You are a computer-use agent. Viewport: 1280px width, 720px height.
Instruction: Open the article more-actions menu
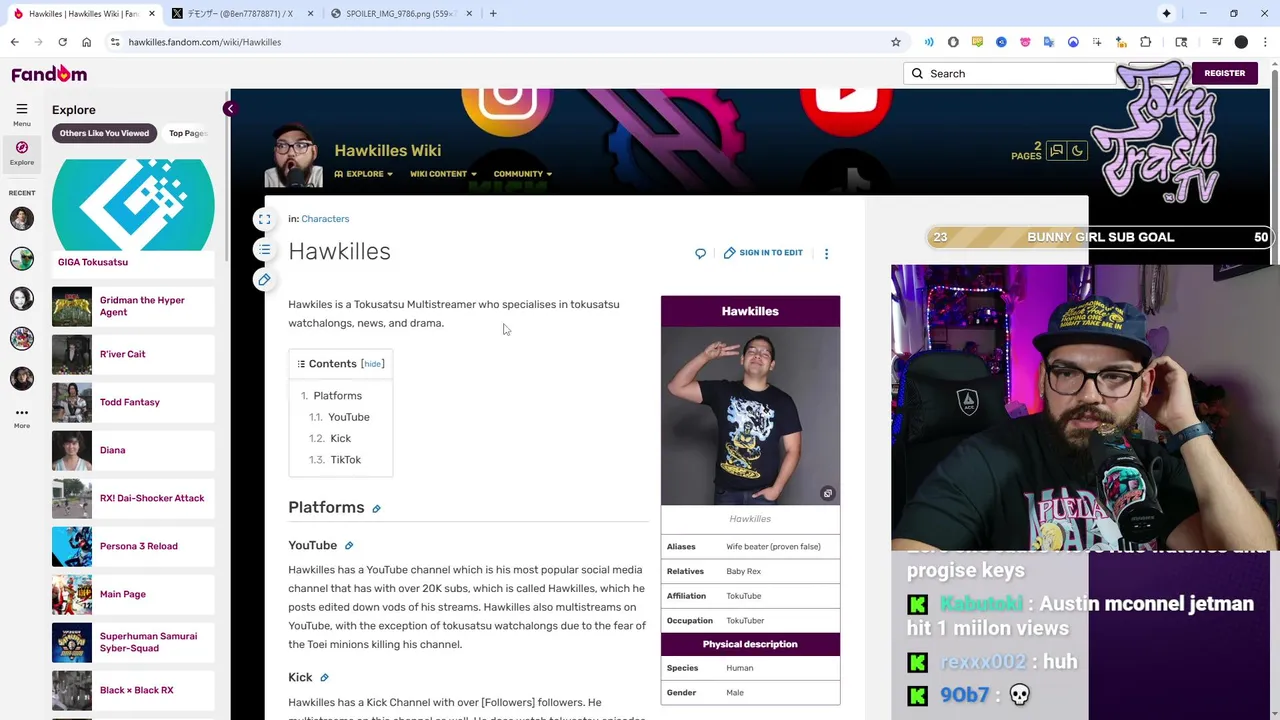826,253
